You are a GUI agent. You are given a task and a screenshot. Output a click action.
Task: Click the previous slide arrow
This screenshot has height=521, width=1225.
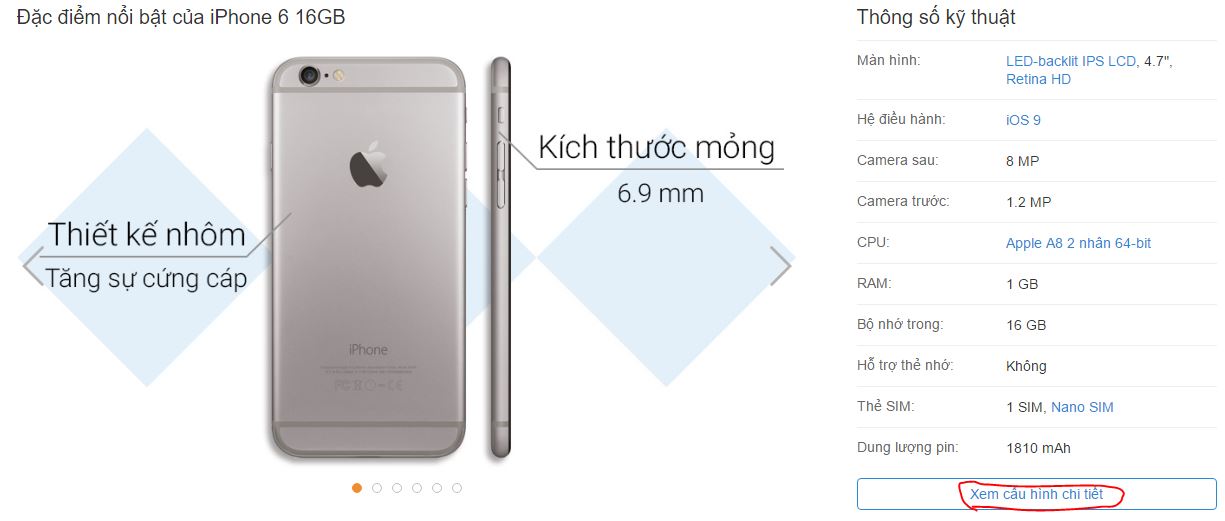point(32,266)
